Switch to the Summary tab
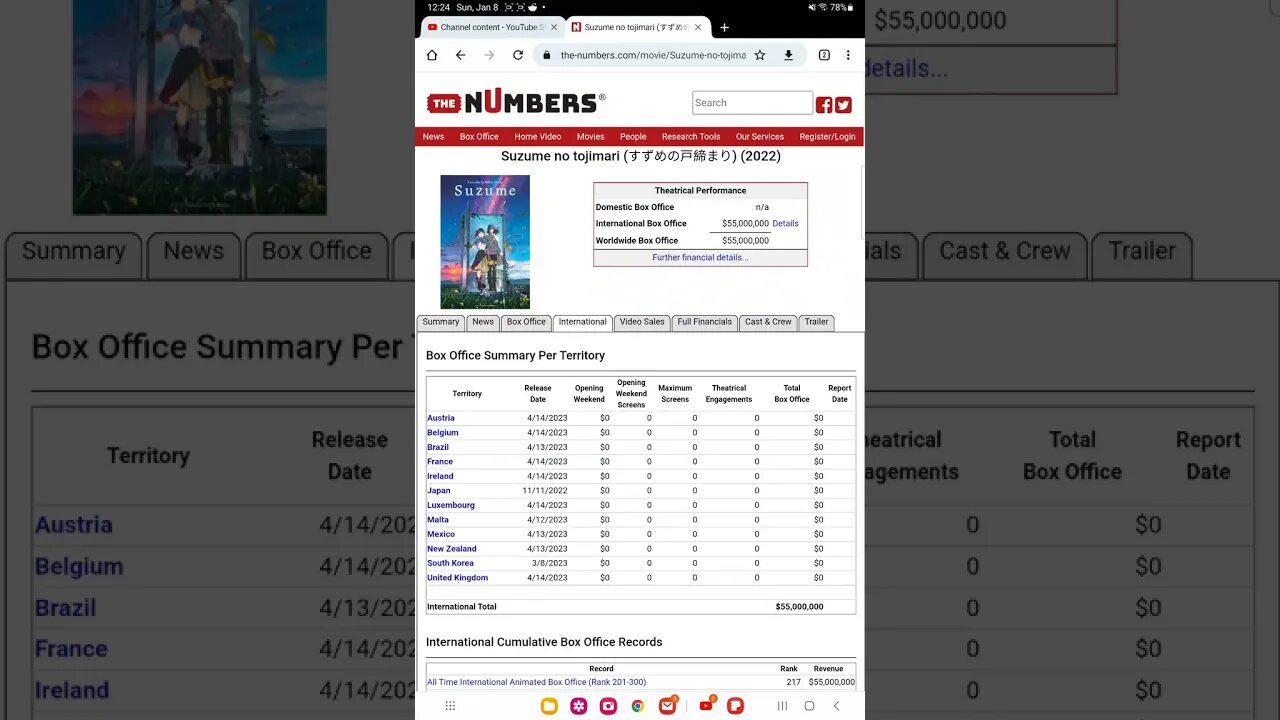This screenshot has height=720, width=1280. 440,322
